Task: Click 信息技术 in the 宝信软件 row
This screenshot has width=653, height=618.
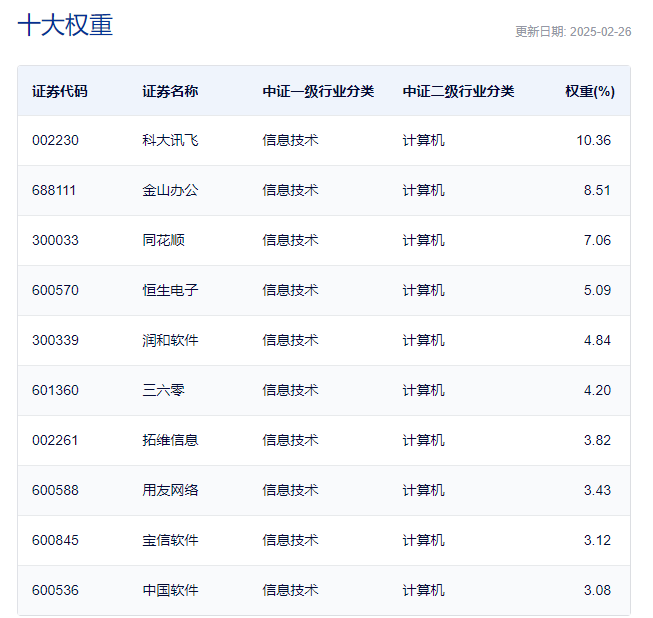Action: coord(290,540)
